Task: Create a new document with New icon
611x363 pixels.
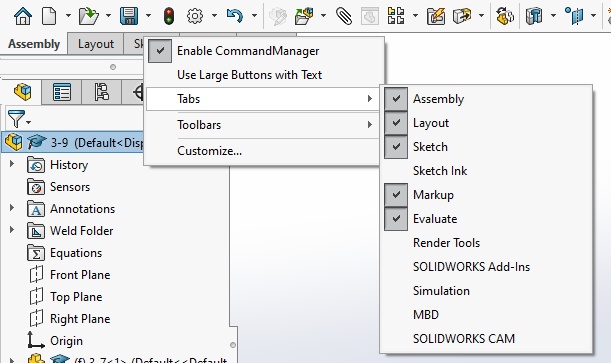Action: [49, 16]
